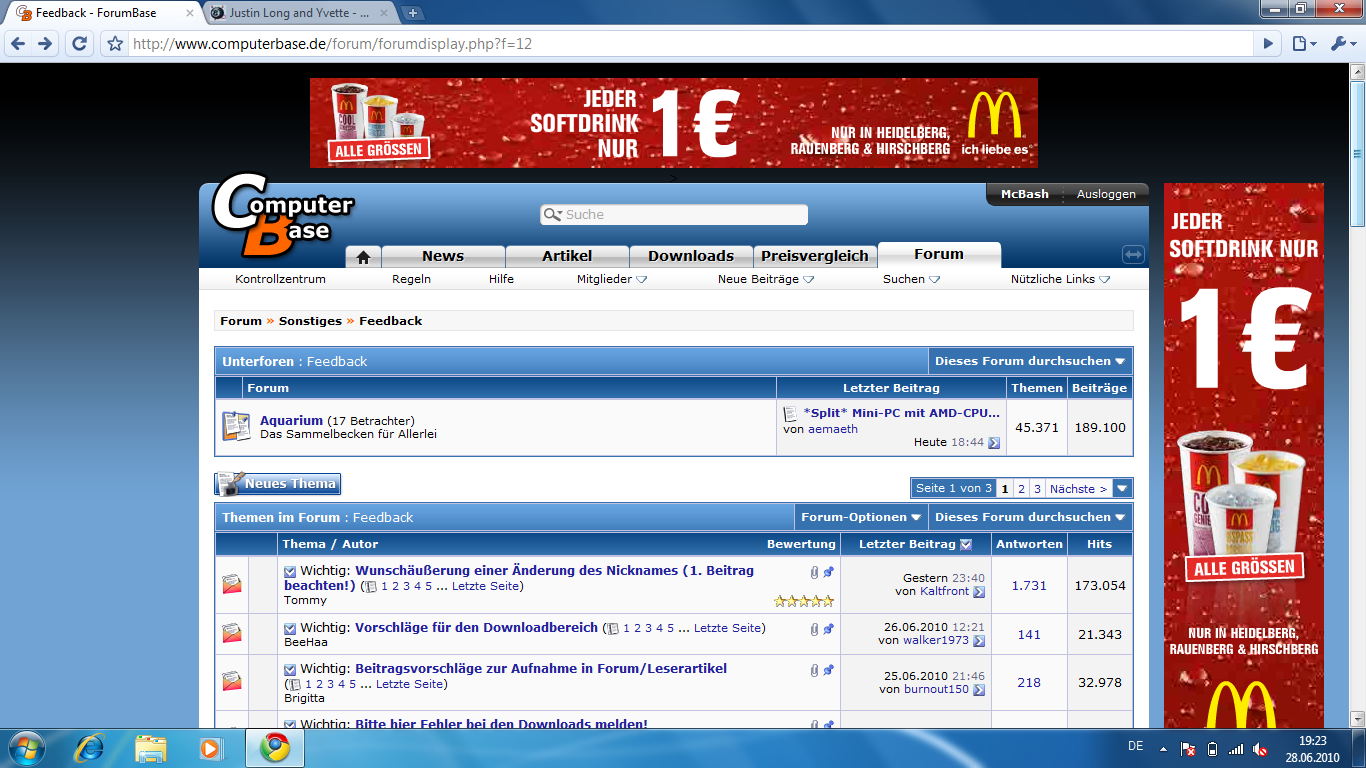Viewport: 1366px width, 768px height.
Task: Sort by the Letzter Beitrag column header
Action: click(x=908, y=544)
